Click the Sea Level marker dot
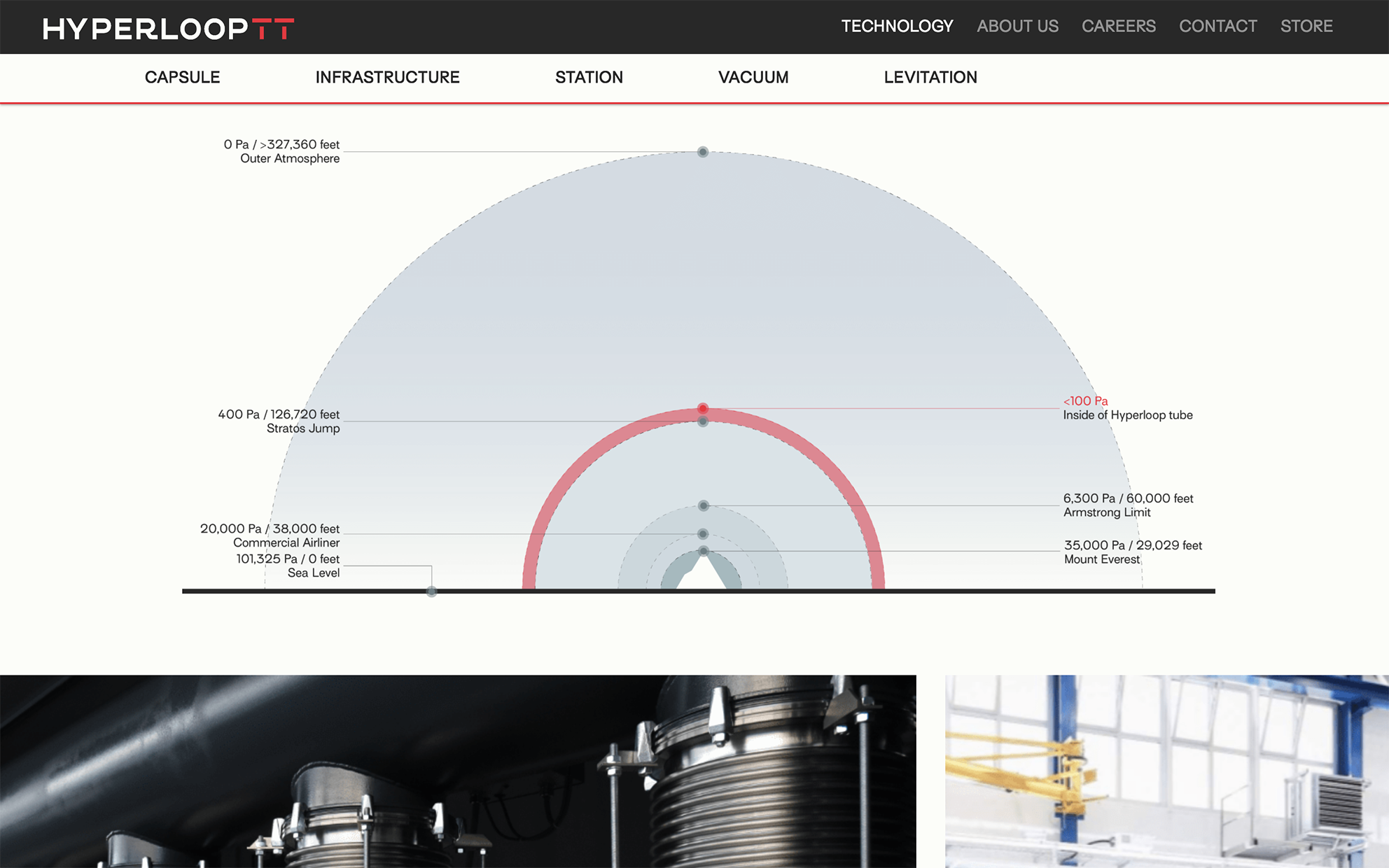This screenshot has width=1389, height=868. click(432, 591)
